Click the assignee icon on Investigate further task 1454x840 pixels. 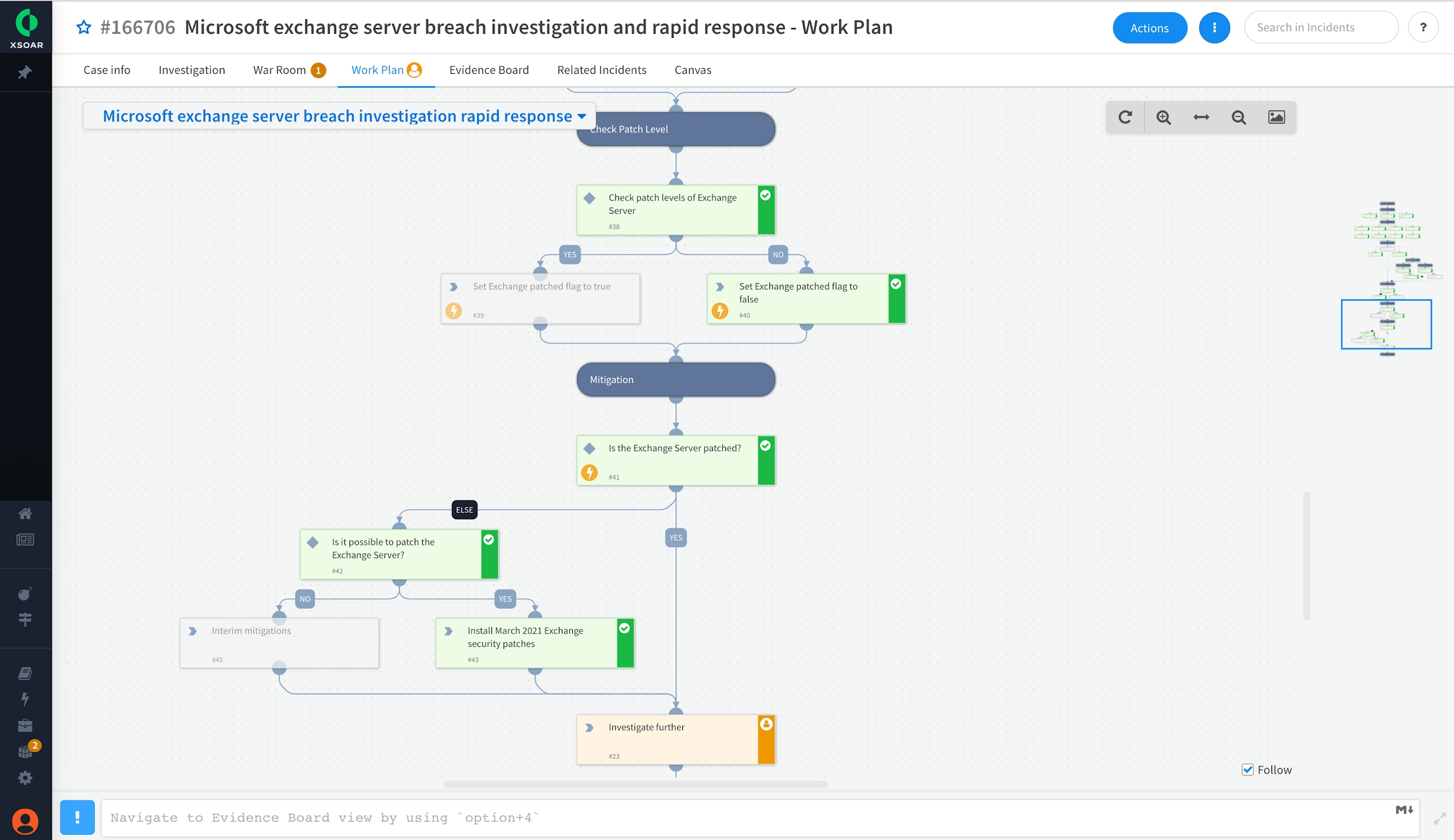tap(767, 724)
